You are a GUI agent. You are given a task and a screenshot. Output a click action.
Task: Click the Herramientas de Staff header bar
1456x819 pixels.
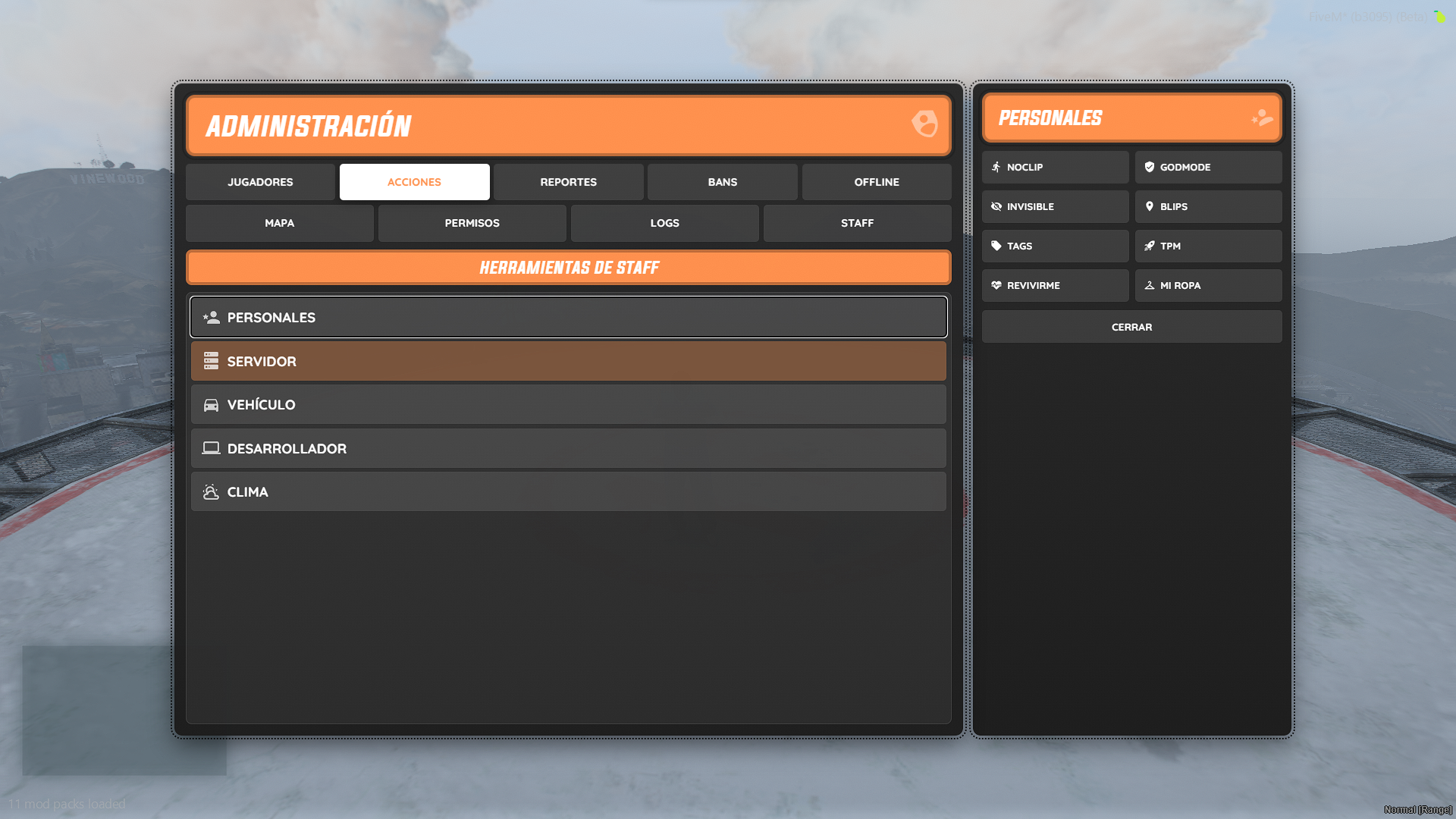pyautogui.click(x=569, y=268)
